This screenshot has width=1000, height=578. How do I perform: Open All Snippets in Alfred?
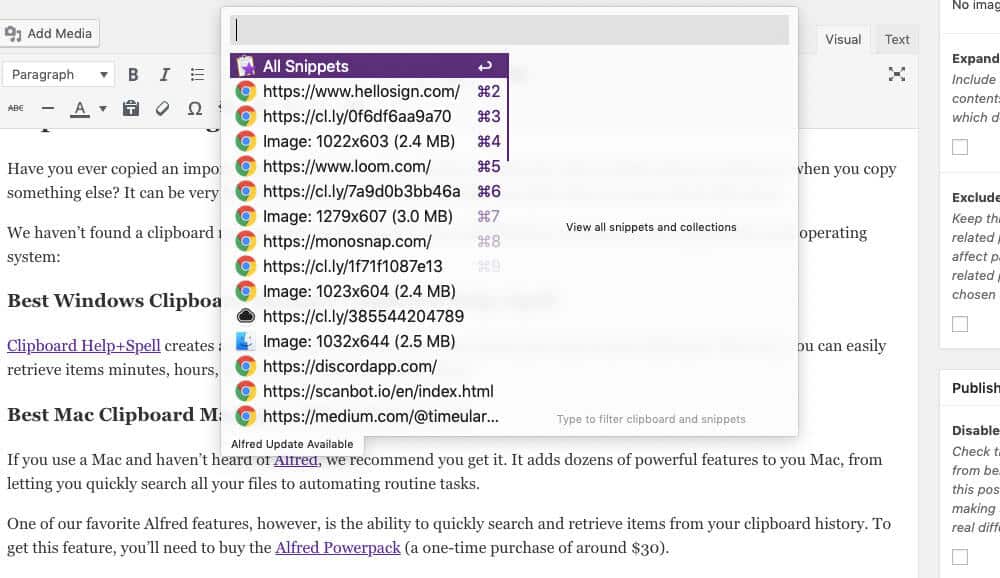coord(369,67)
